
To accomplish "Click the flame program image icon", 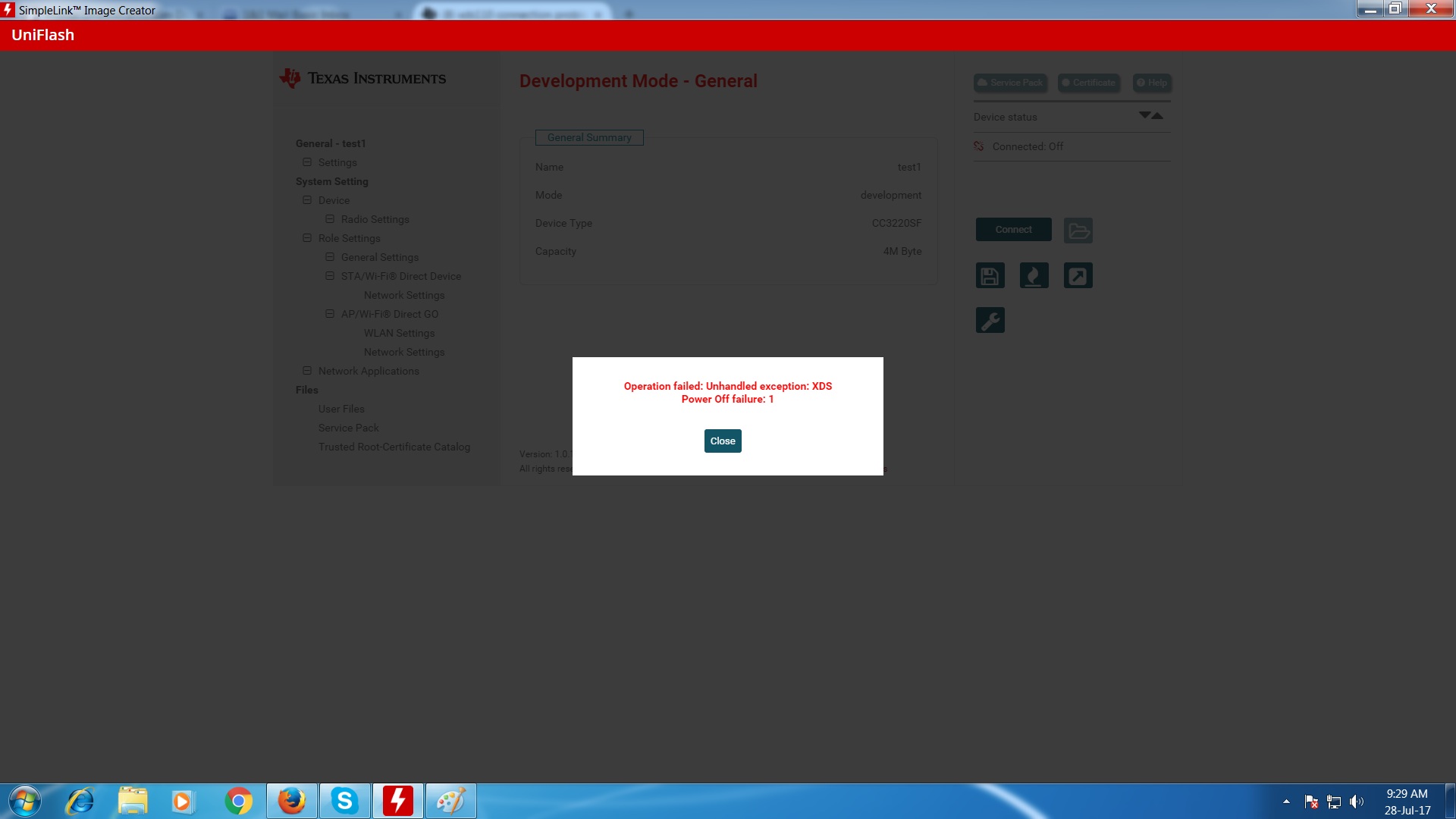I will [x=1034, y=276].
